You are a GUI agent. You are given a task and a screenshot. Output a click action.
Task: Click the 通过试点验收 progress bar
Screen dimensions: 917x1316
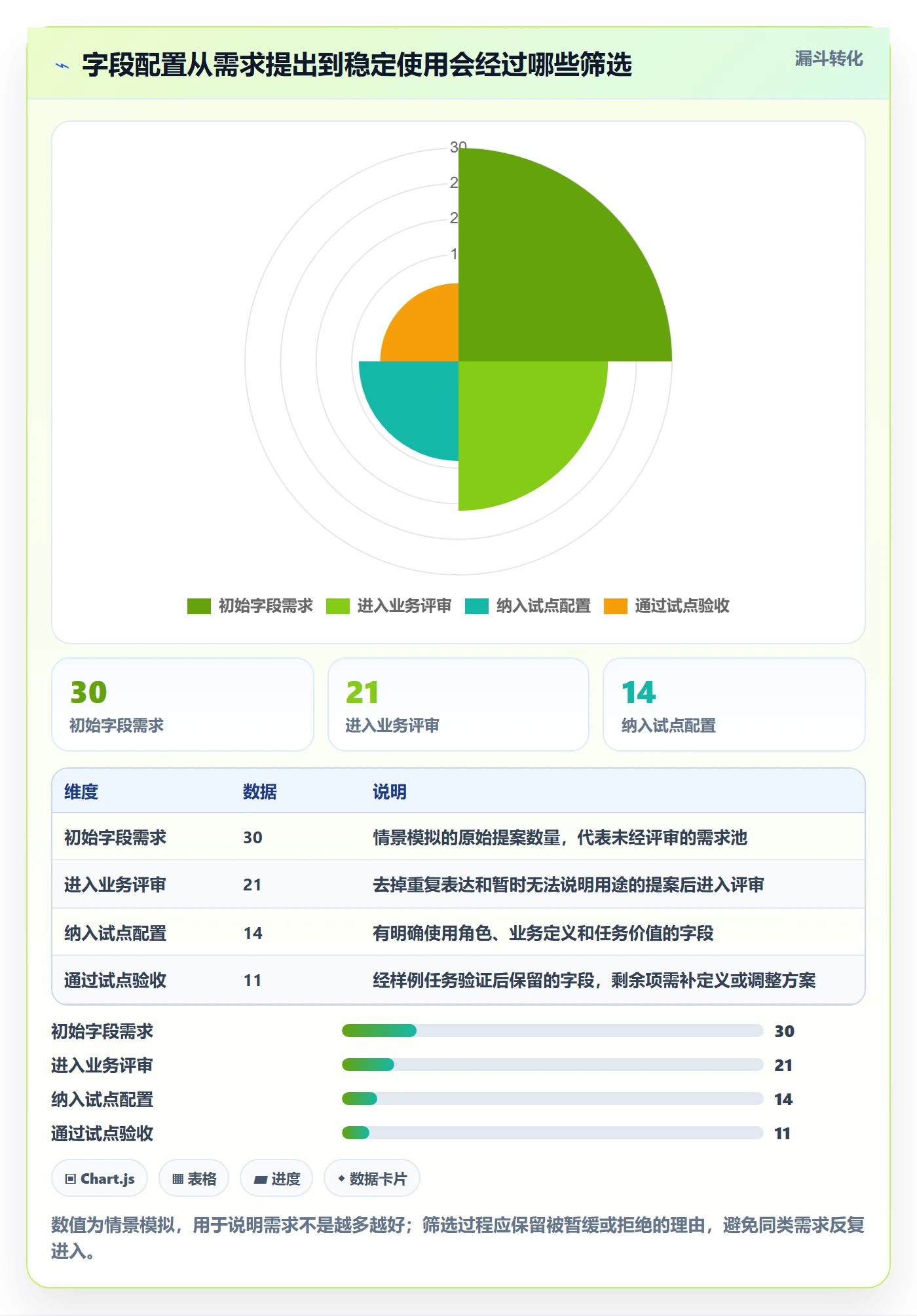tap(552, 1133)
